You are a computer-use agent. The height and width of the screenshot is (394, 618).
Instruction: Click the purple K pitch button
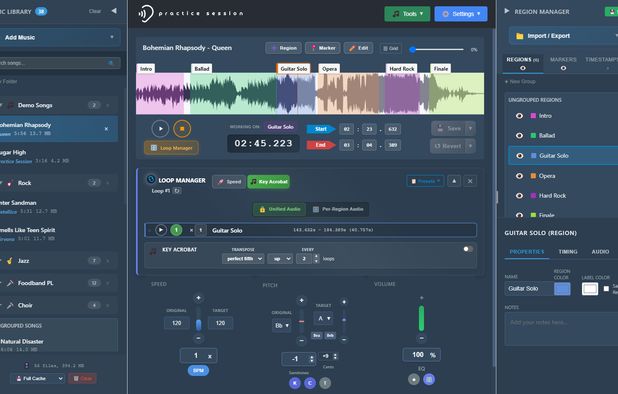[294, 383]
